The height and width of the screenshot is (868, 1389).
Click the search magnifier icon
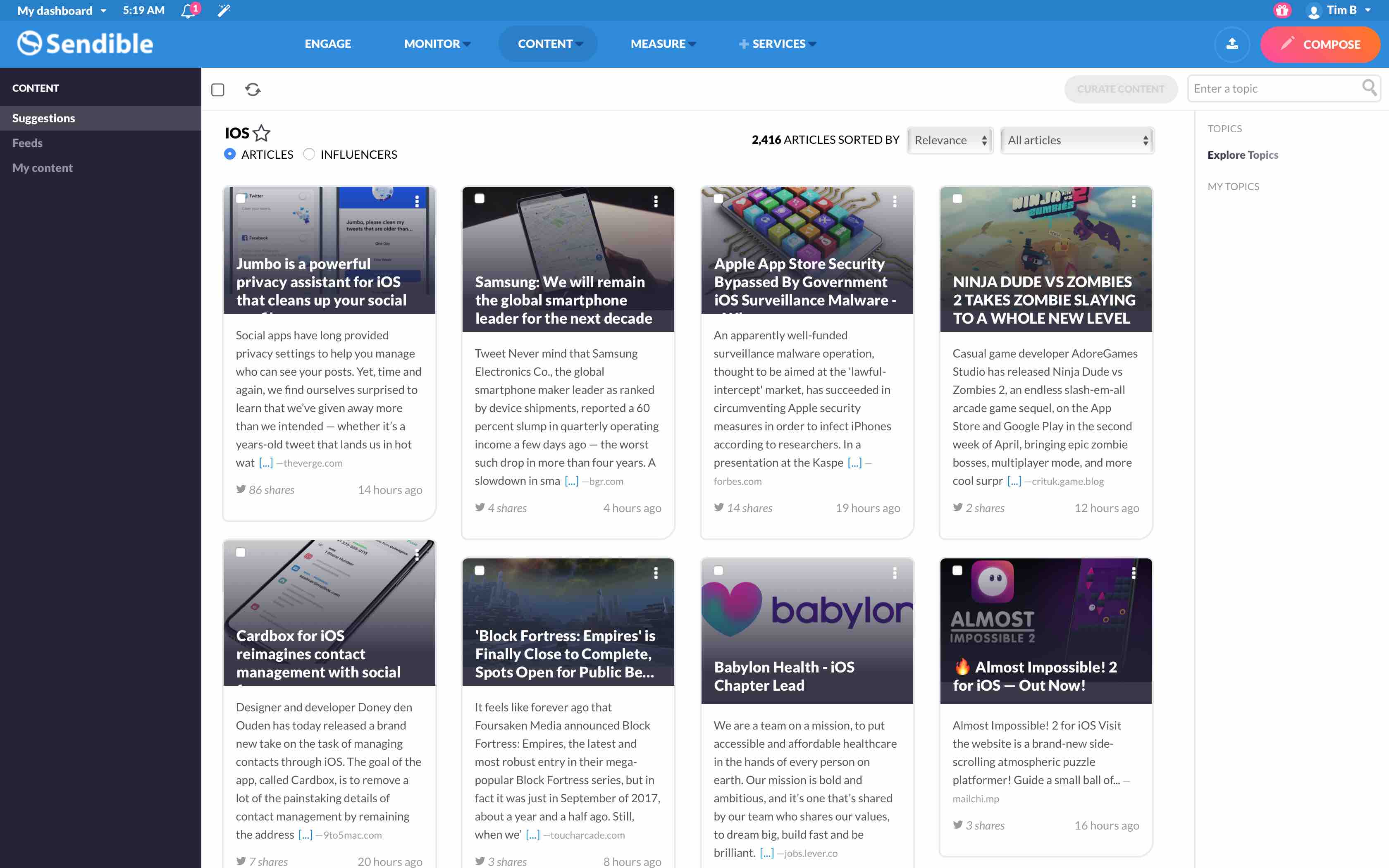click(1369, 88)
